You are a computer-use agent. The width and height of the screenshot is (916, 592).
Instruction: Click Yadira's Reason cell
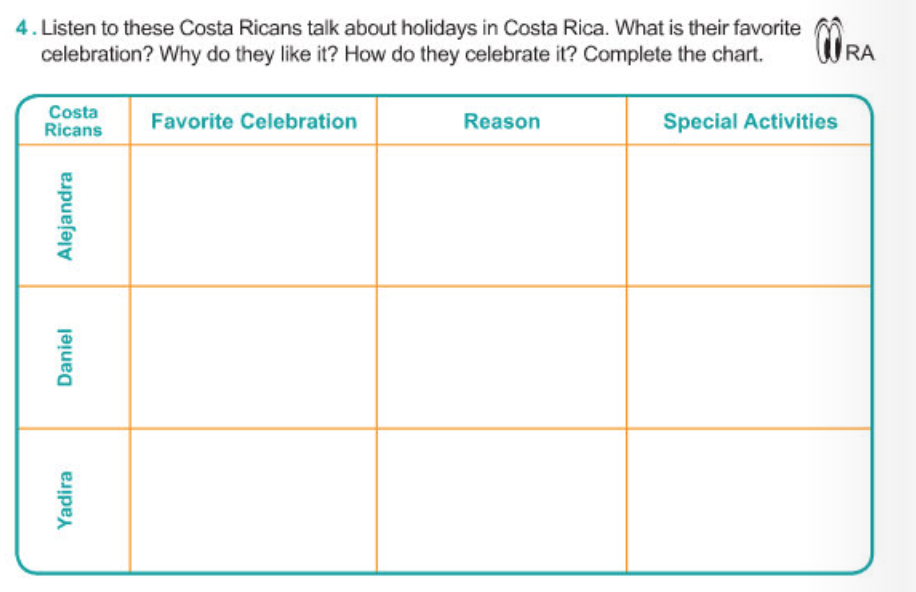tap(501, 499)
